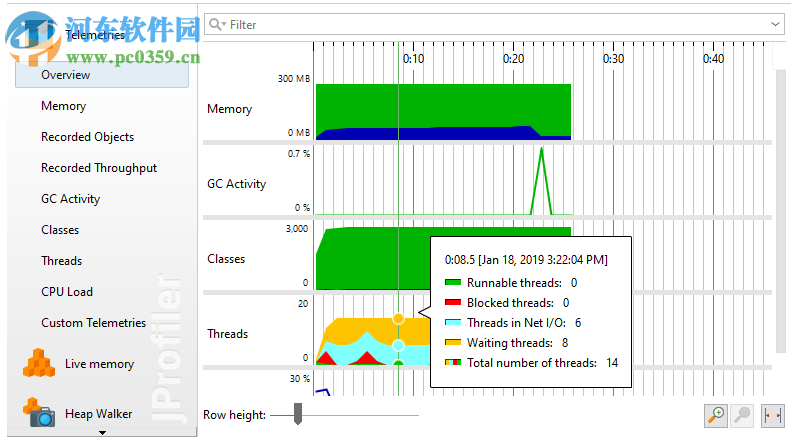
Task: Select Threads in the sidebar
Action: tap(61, 261)
